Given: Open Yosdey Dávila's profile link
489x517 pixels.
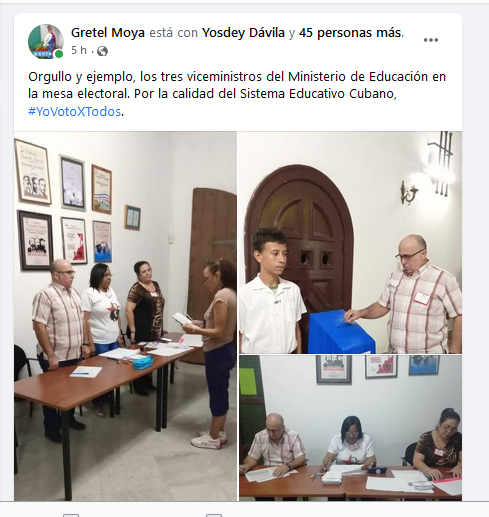Looking at the screenshot, I should 243,33.
